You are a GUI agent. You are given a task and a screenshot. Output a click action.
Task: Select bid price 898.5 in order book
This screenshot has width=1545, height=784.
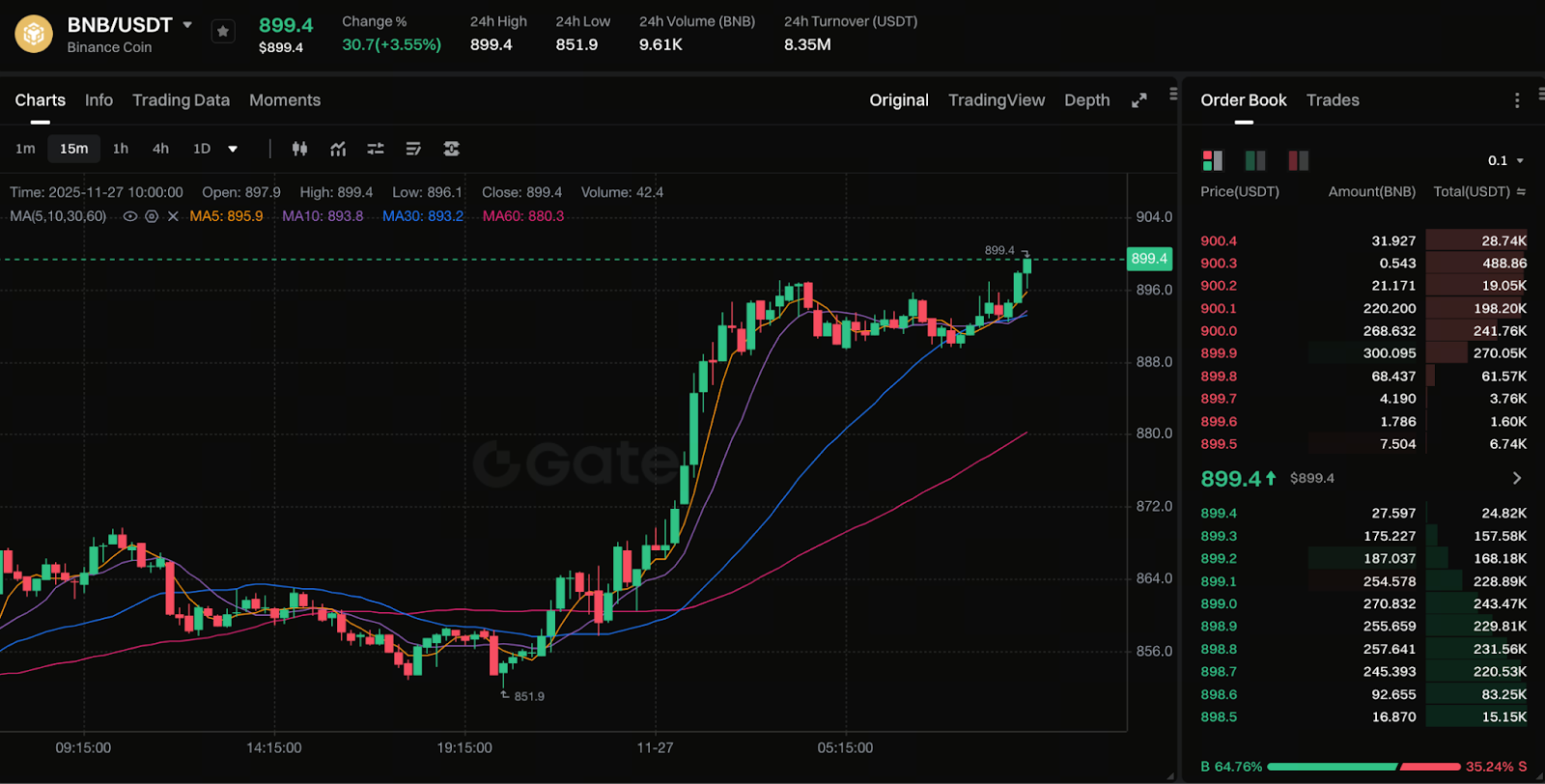1219,716
